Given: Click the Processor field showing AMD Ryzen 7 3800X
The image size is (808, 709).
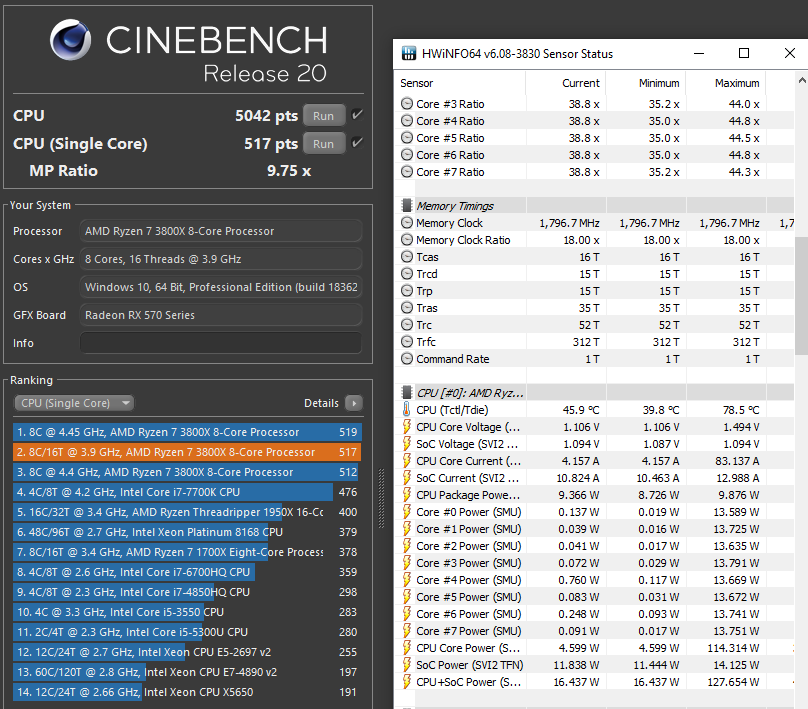Looking at the screenshot, I should (221, 231).
